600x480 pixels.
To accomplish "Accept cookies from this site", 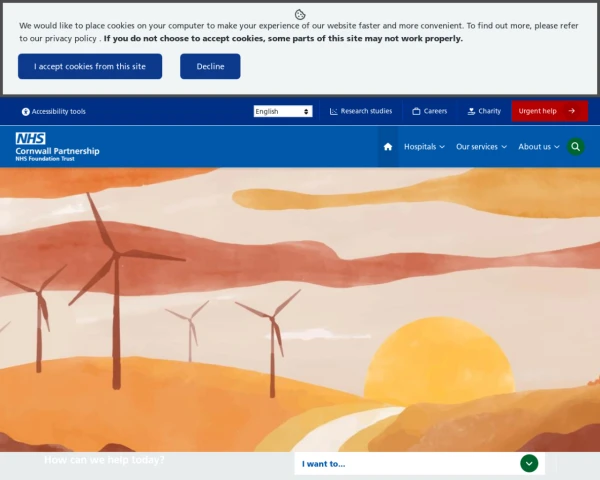I will pyautogui.click(x=90, y=66).
